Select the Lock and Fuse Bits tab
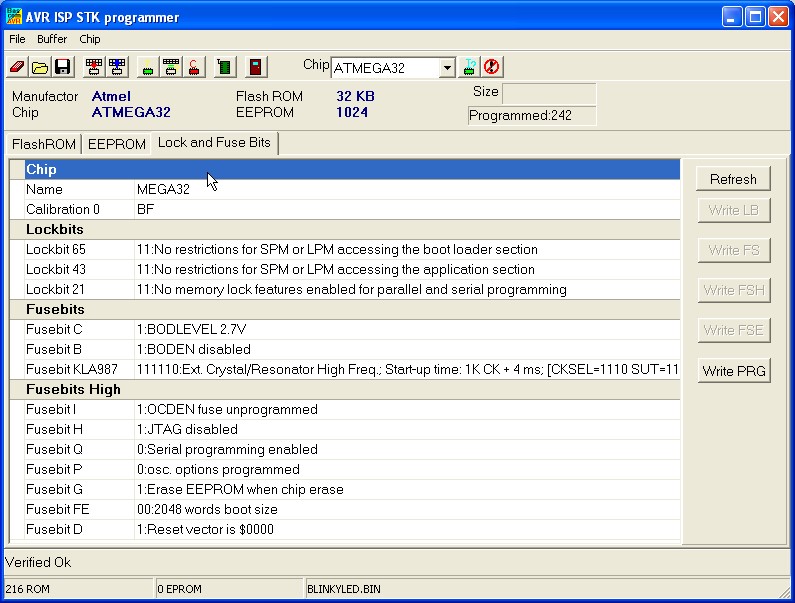Image resolution: width=795 pixels, height=603 pixels. coord(214,143)
